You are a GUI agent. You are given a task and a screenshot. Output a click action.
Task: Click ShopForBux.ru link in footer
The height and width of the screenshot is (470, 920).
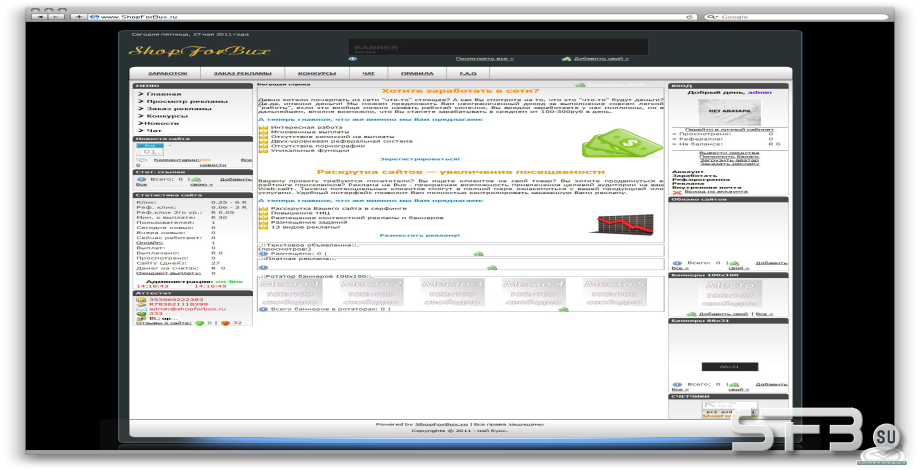442,424
